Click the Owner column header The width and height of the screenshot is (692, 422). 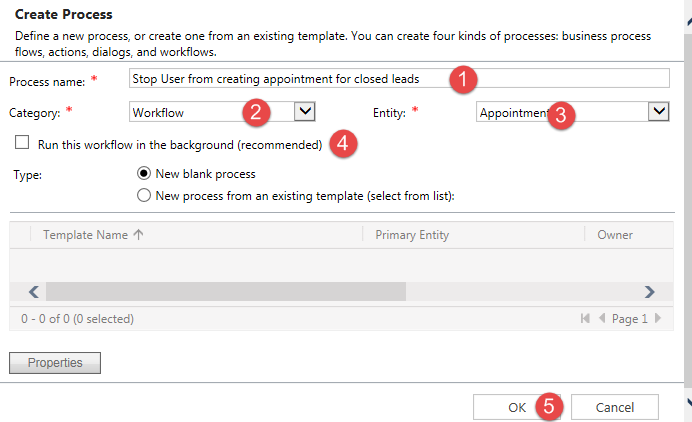coord(615,235)
